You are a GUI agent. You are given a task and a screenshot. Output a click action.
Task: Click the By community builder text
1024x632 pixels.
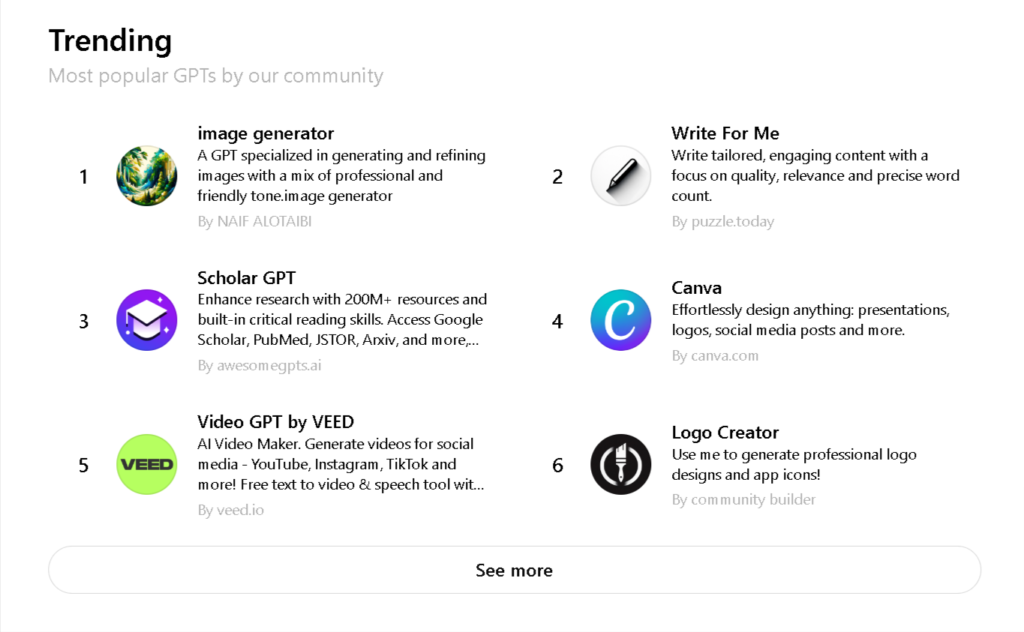[743, 499]
